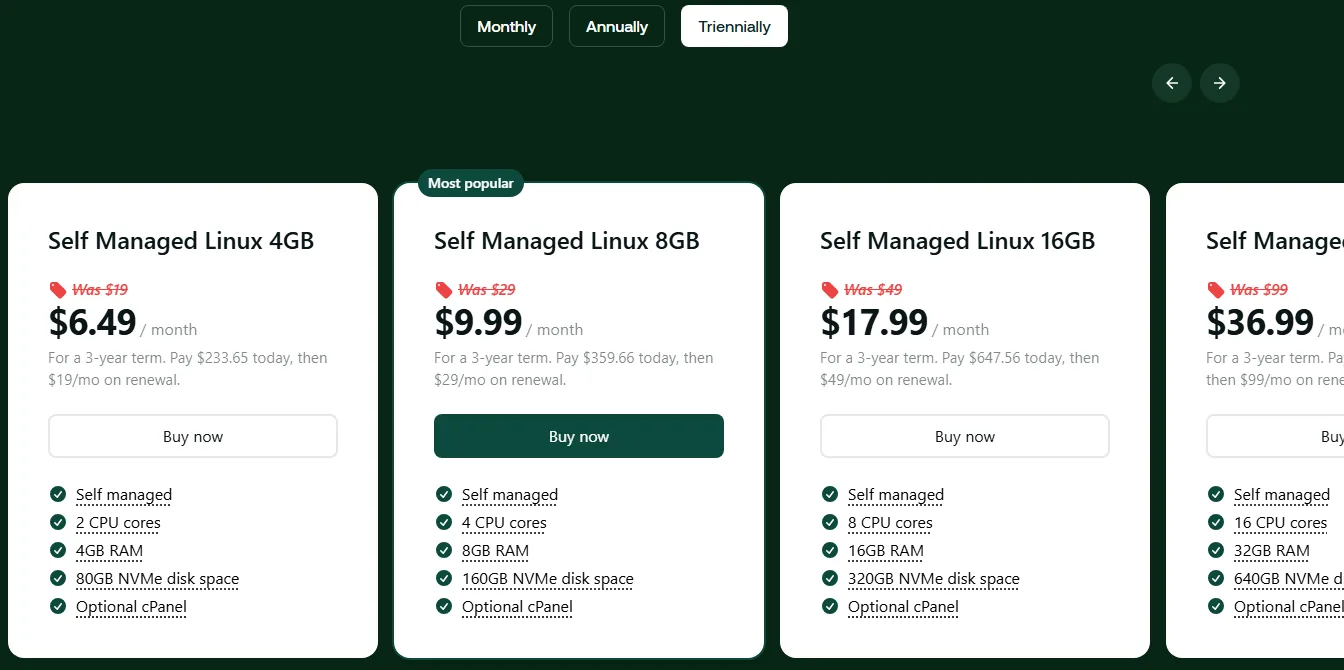Select the 8GB RAM feature label

pos(496,551)
